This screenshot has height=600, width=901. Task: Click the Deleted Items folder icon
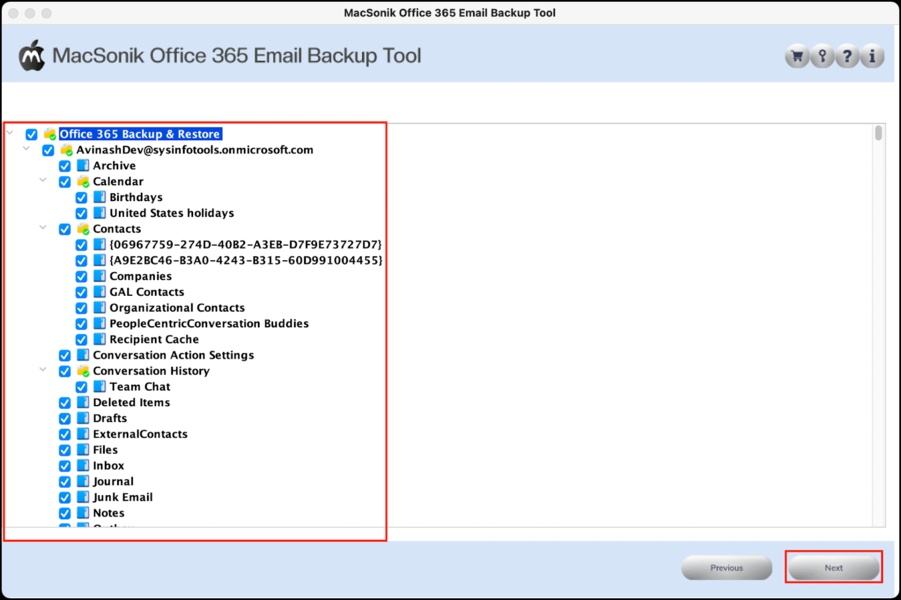(83, 403)
